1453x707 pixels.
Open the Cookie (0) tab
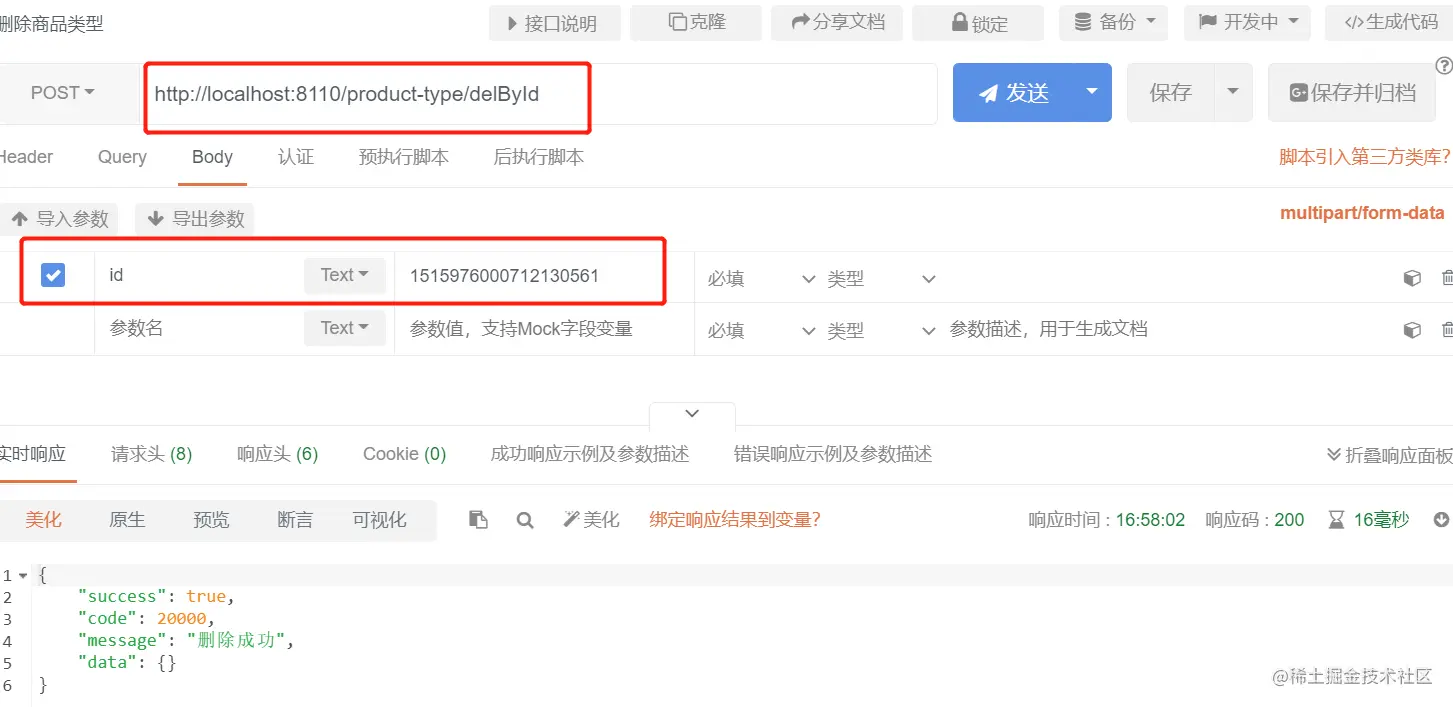click(404, 454)
